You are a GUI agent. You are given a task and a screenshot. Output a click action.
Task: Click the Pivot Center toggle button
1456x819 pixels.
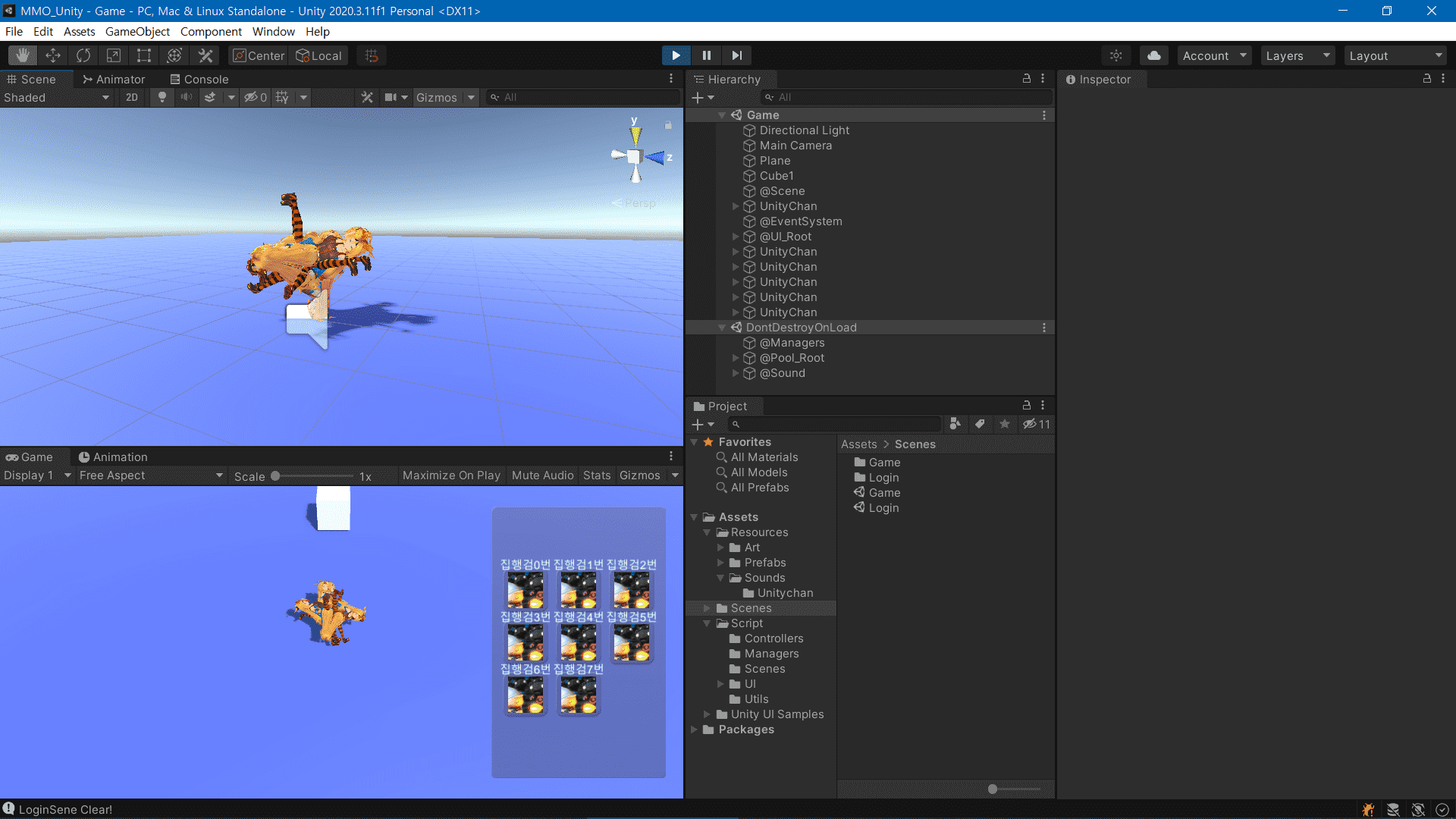(259, 55)
